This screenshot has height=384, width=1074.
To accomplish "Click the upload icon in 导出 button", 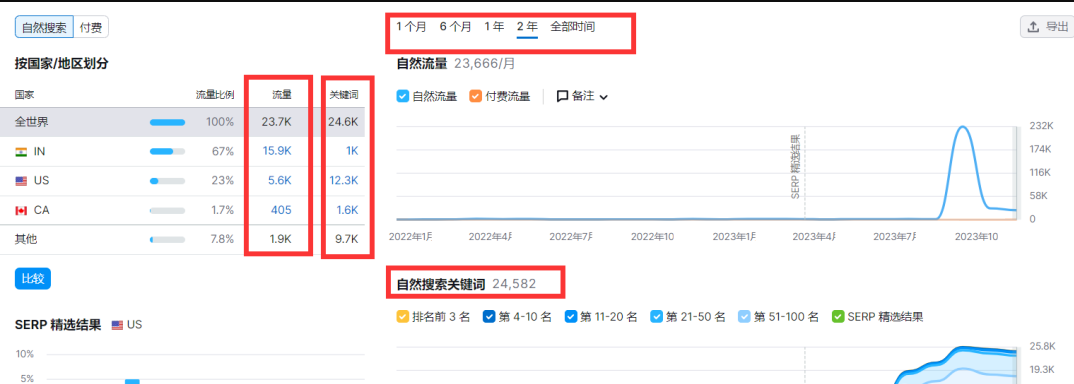I will tap(1034, 27).
